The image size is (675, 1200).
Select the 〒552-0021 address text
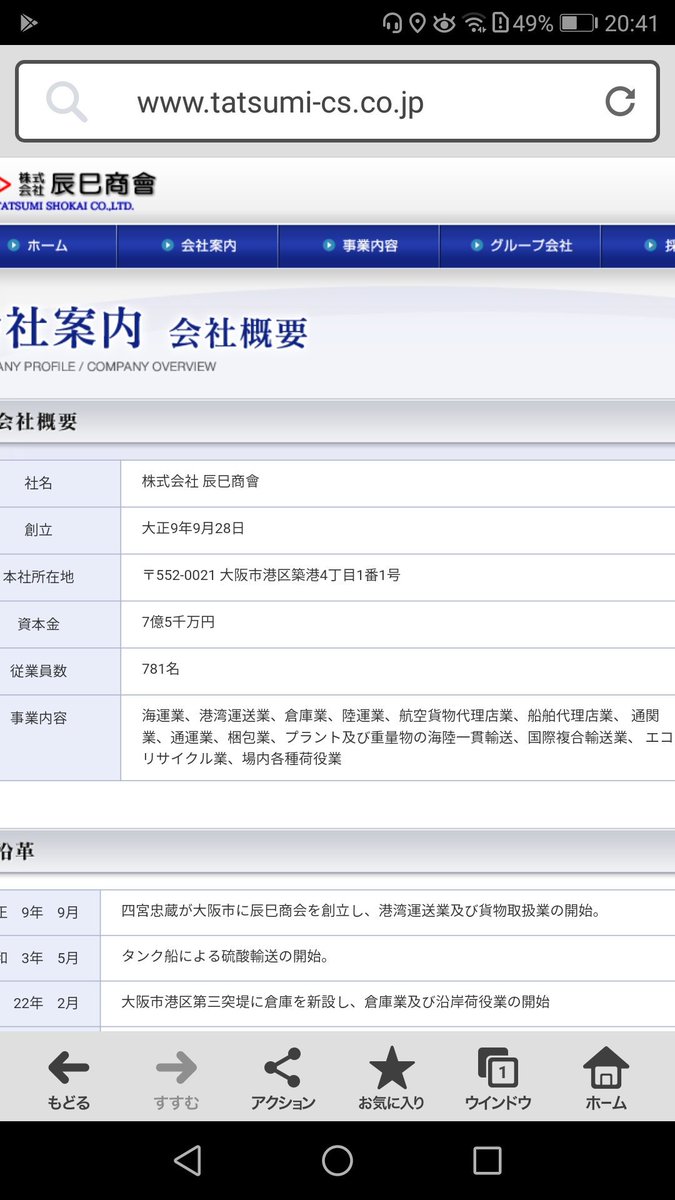point(272,575)
